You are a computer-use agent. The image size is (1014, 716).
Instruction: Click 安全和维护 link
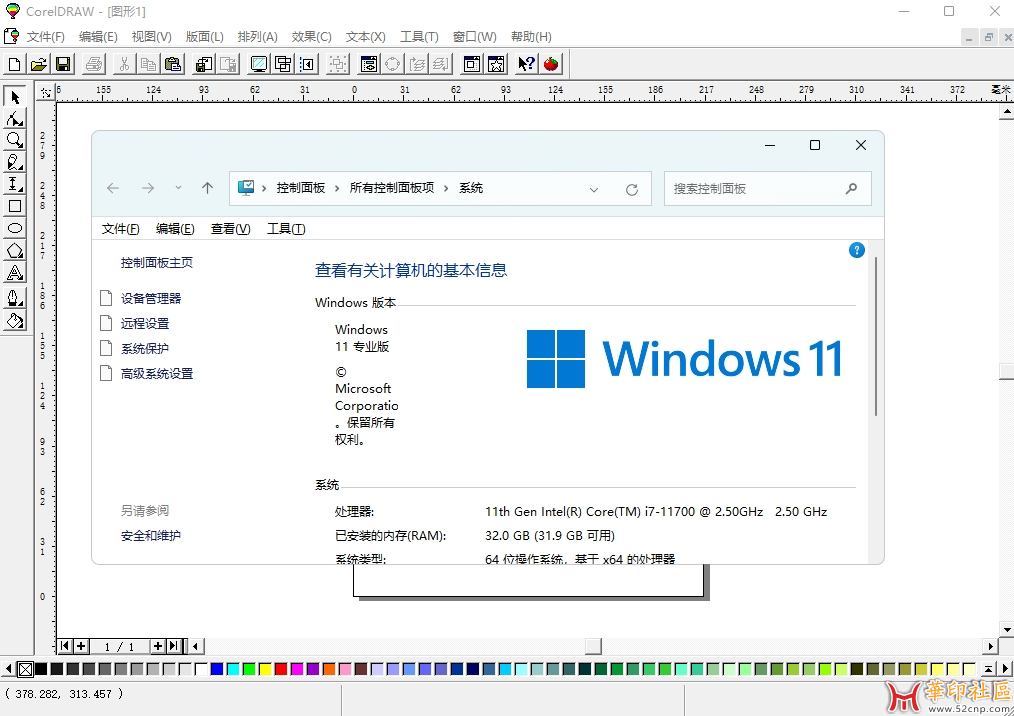click(x=151, y=536)
